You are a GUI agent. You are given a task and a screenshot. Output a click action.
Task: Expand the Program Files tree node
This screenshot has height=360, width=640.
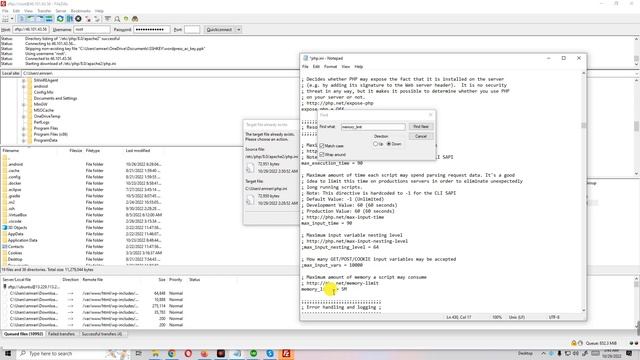(24, 129)
